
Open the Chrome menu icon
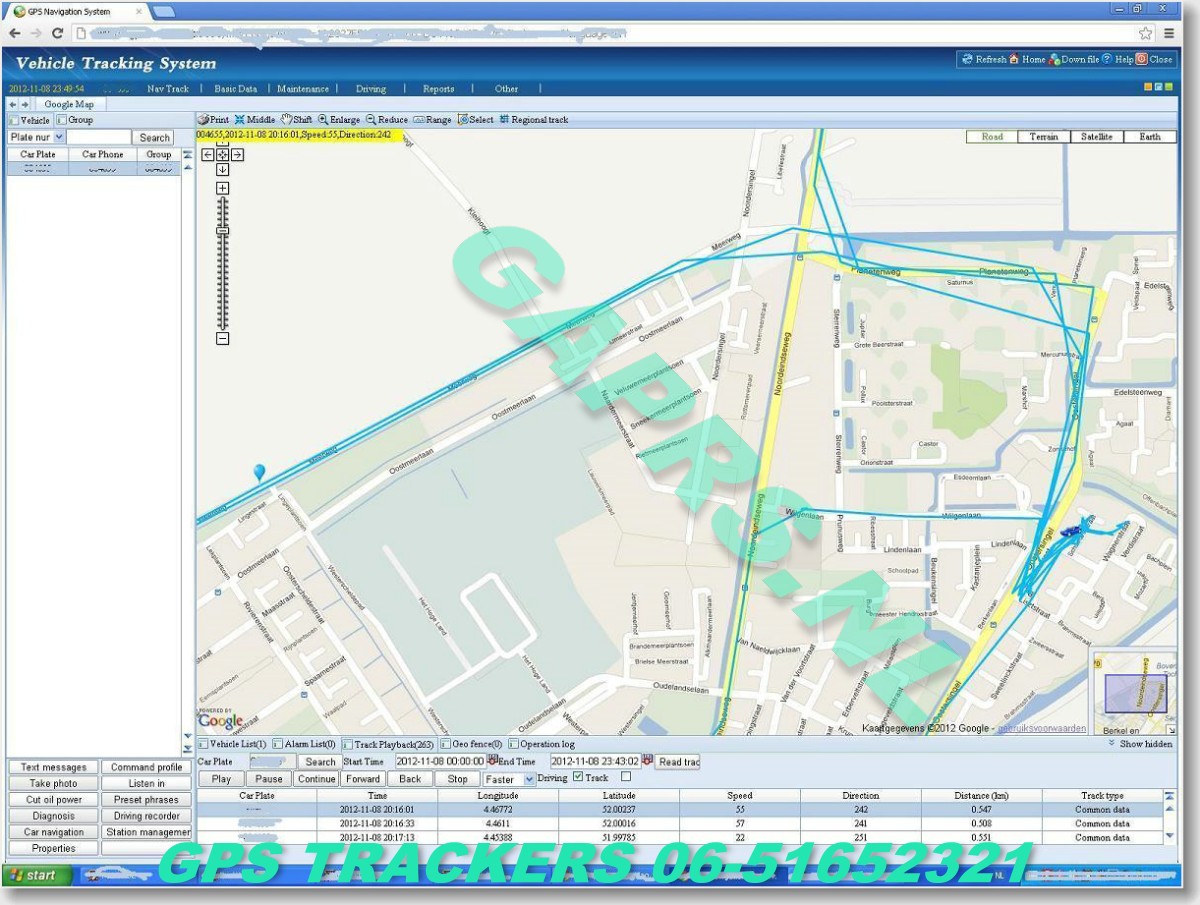[x=1169, y=33]
